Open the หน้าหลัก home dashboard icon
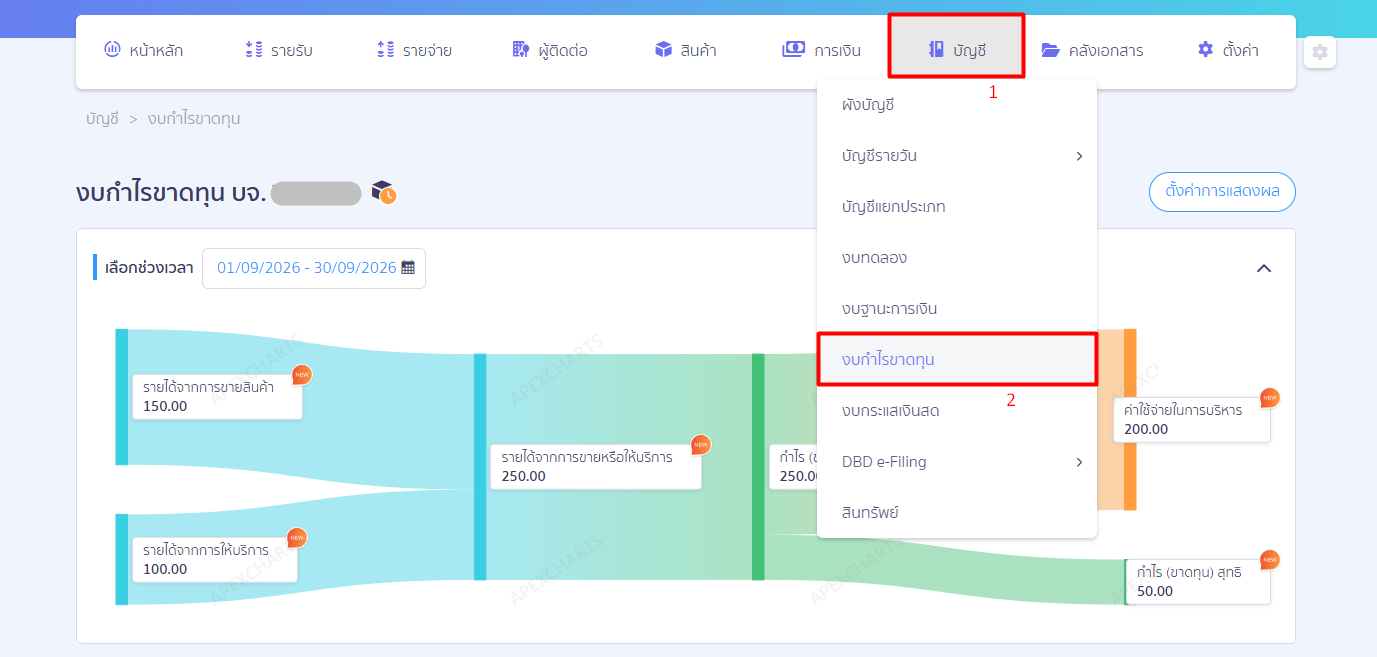 [112, 50]
